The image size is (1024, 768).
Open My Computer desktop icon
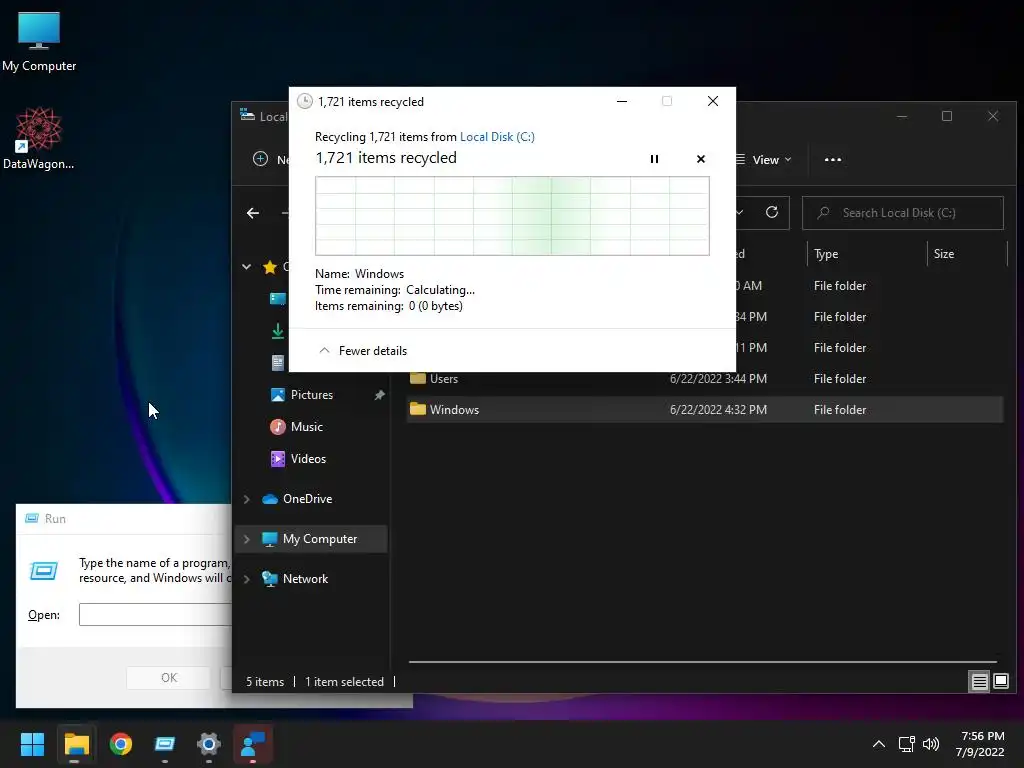39,40
